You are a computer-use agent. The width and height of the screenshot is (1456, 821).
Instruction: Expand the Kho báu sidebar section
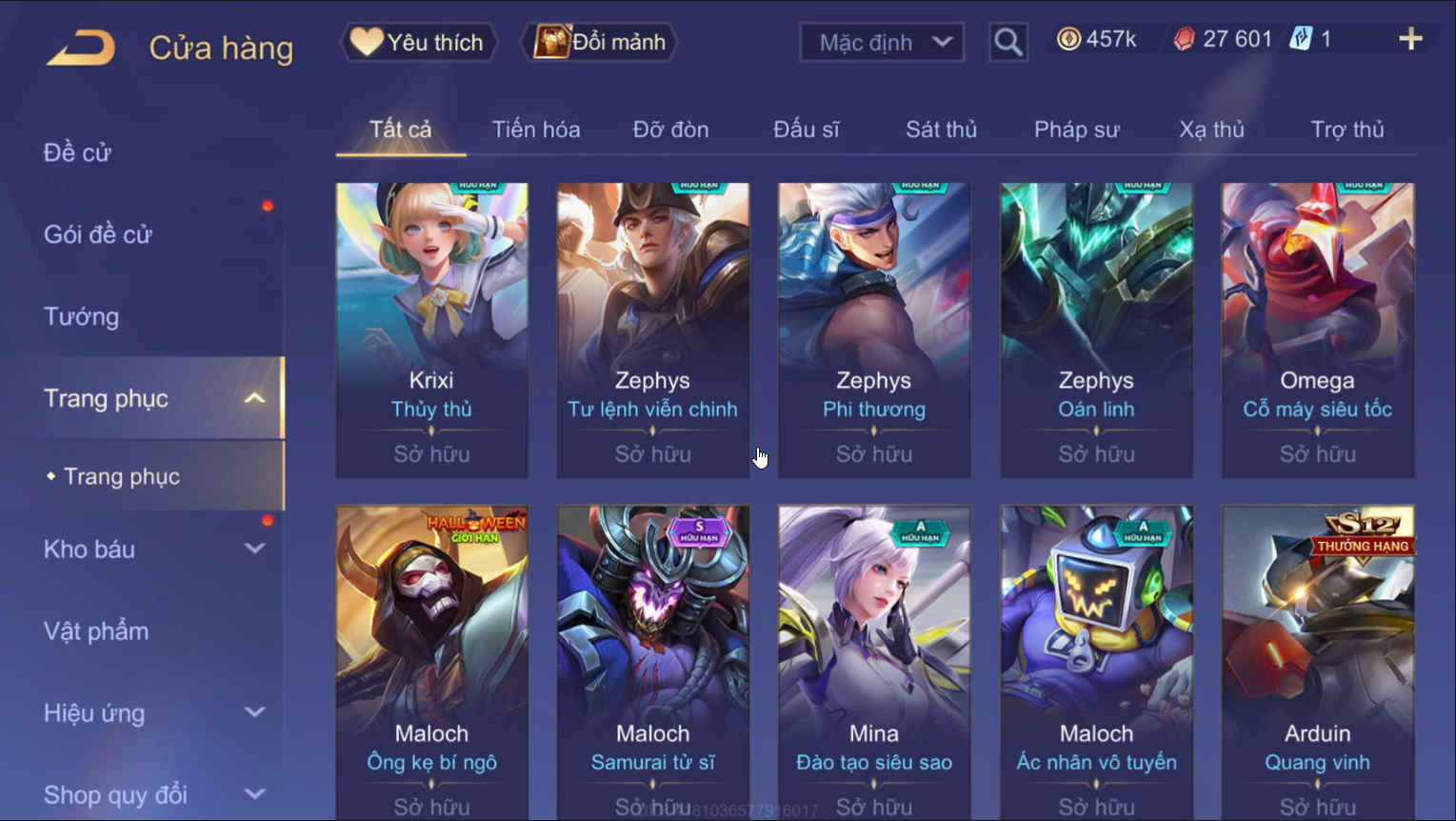click(x=254, y=549)
